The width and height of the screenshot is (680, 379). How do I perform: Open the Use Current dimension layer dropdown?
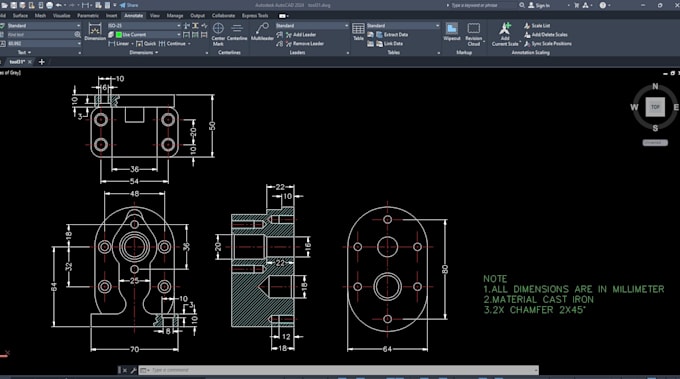[x=147, y=35]
